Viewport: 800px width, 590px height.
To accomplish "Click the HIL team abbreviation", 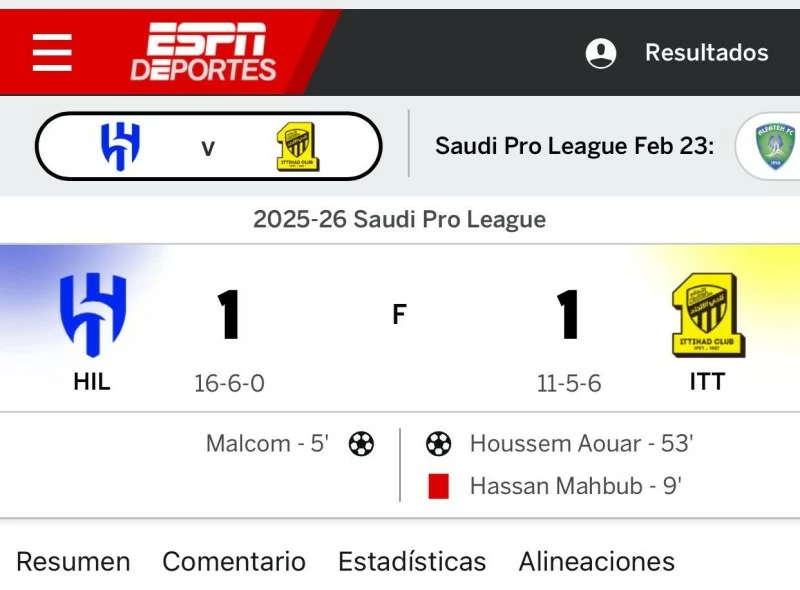I will (92, 382).
